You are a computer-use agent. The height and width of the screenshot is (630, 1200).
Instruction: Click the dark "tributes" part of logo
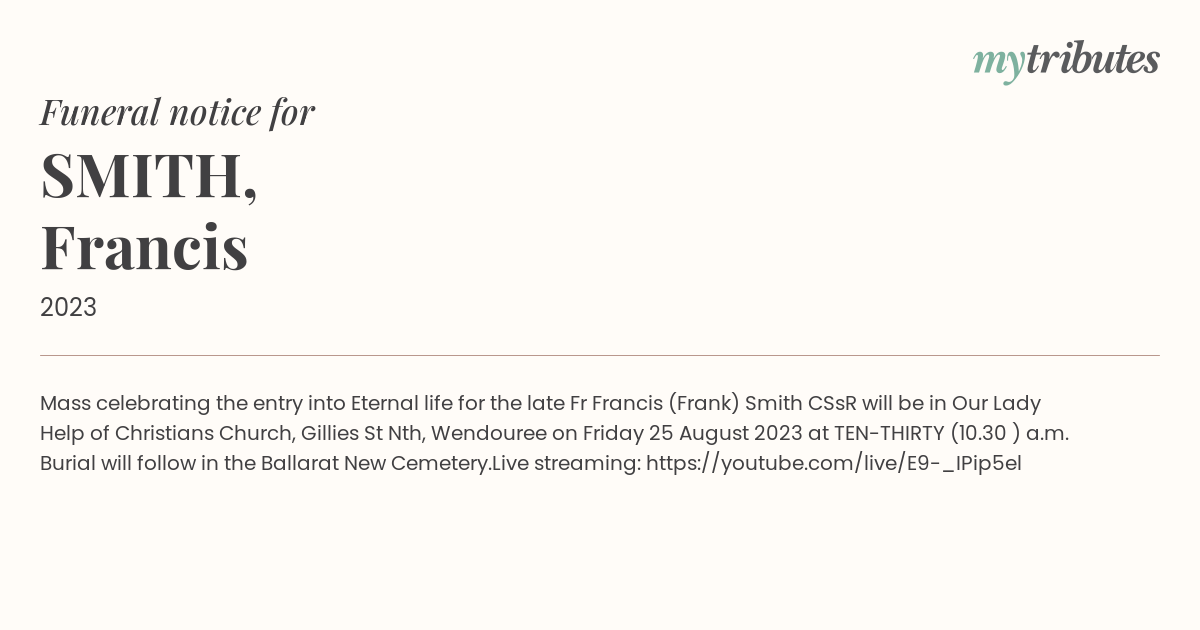pyautogui.click(x=1092, y=59)
